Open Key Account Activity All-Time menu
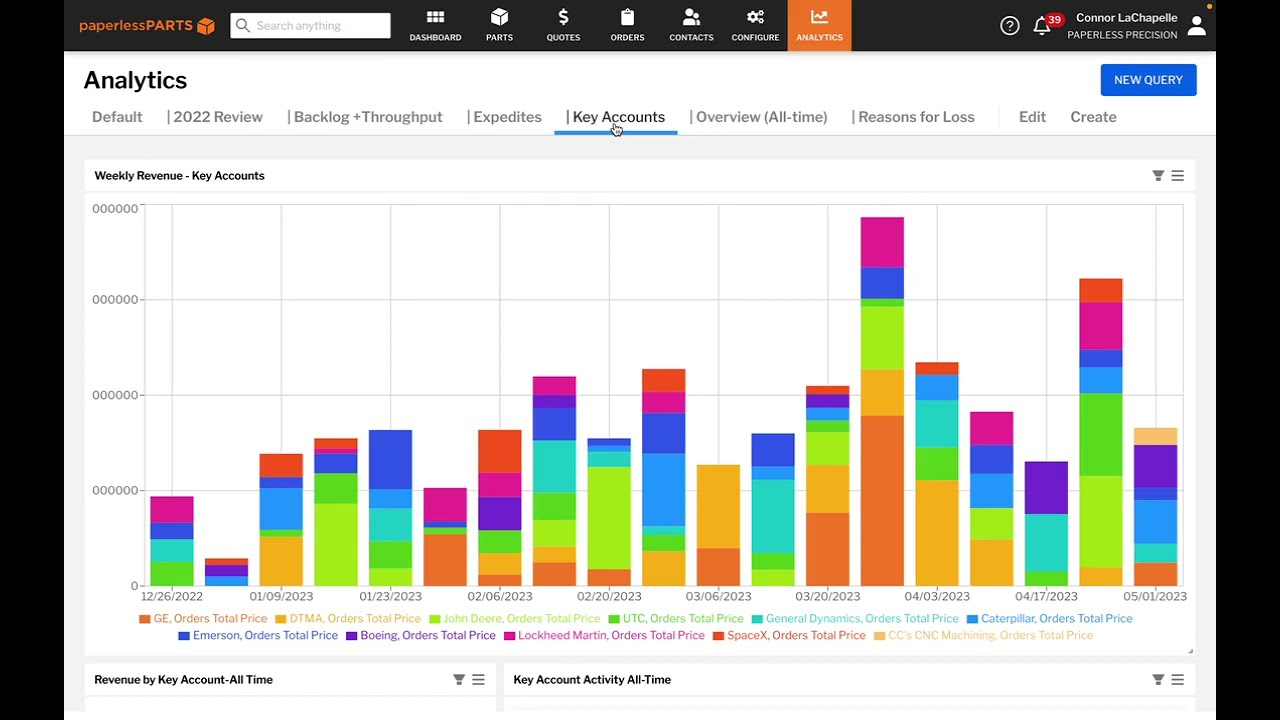Screen dimensions: 1280x720 coord(1177,679)
